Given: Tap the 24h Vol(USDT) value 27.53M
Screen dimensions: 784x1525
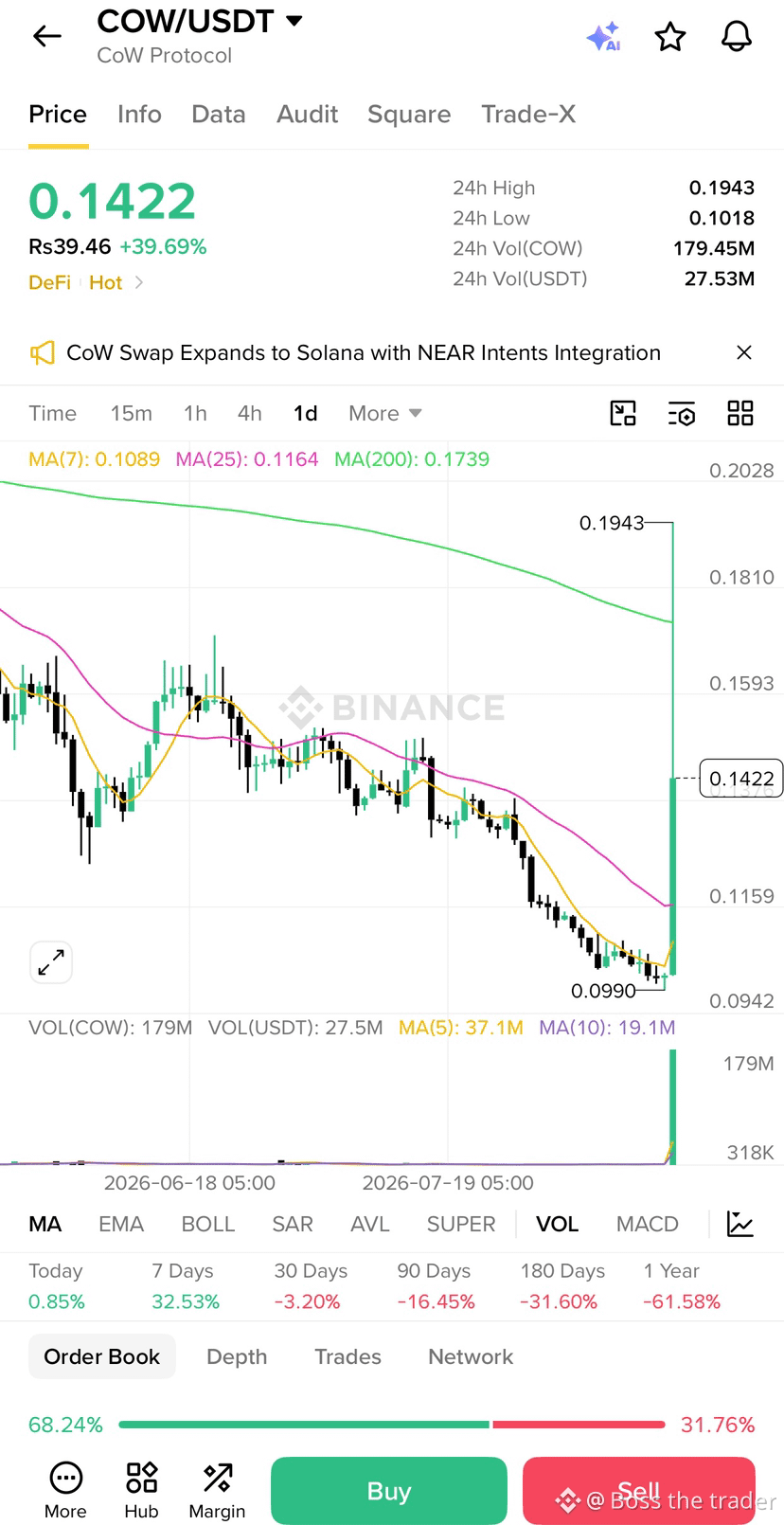Looking at the screenshot, I should (720, 278).
